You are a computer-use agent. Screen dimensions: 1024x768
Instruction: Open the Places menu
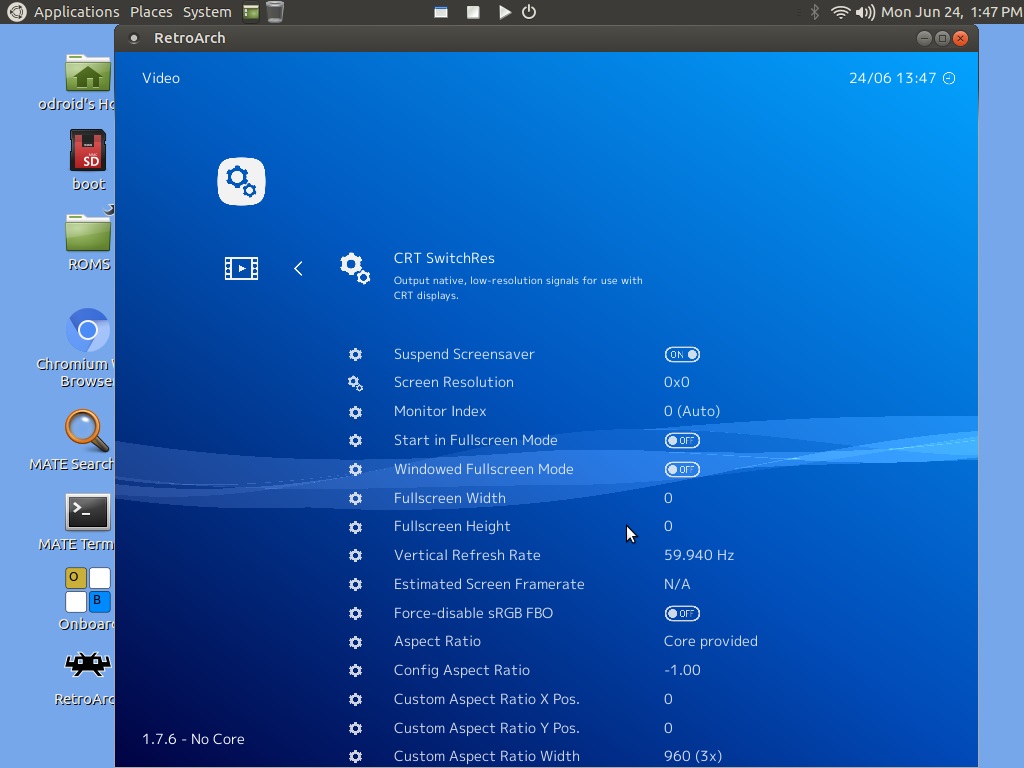(x=151, y=12)
